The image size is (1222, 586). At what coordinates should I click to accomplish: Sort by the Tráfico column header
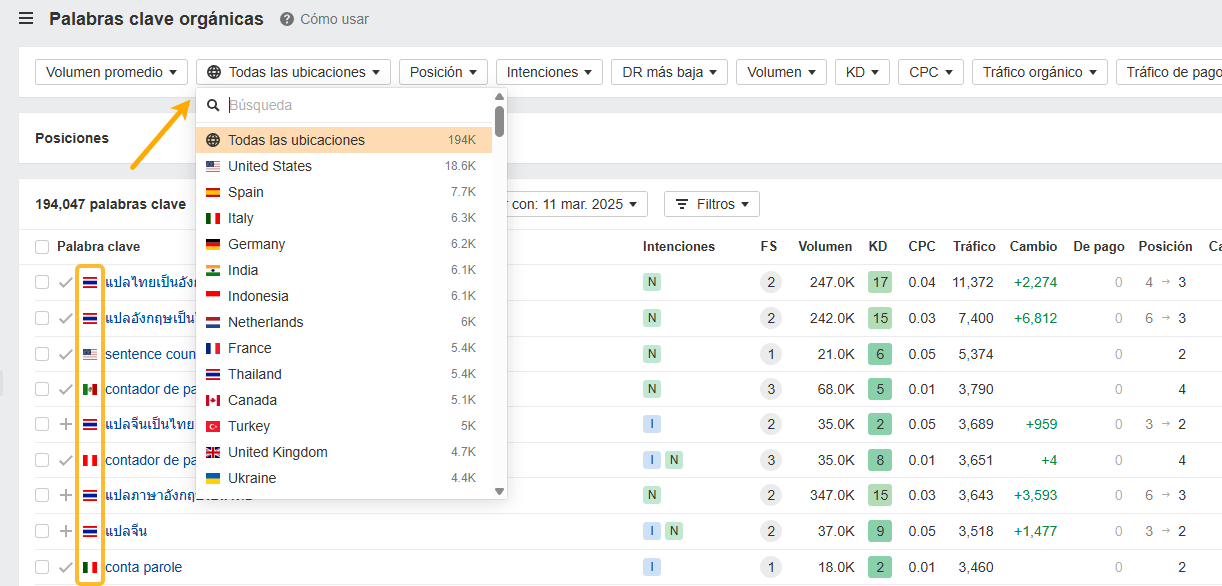973,246
